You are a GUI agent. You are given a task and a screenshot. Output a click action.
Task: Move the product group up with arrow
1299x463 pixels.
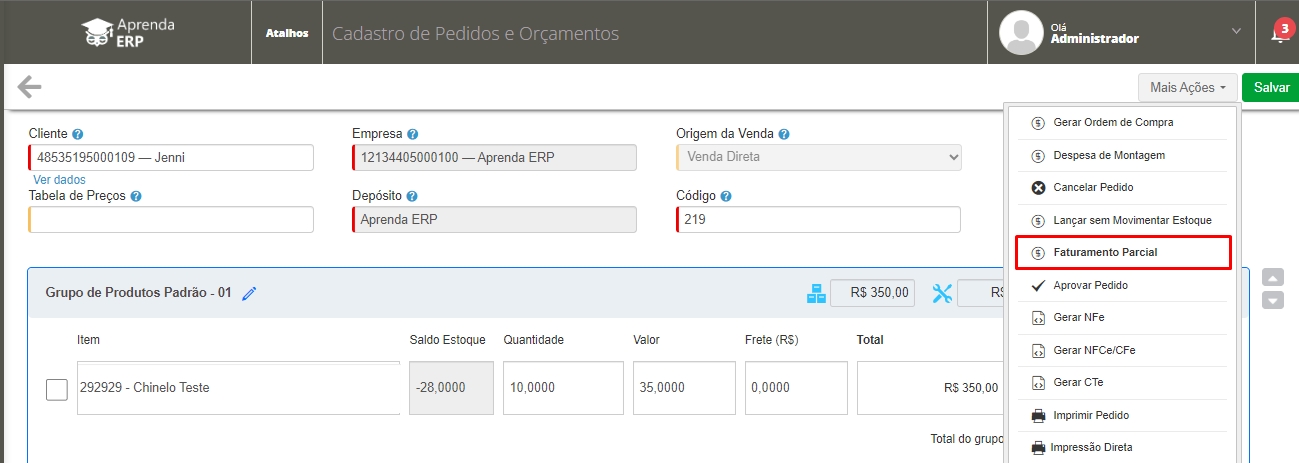pyautogui.click(x=1272, y=277)
